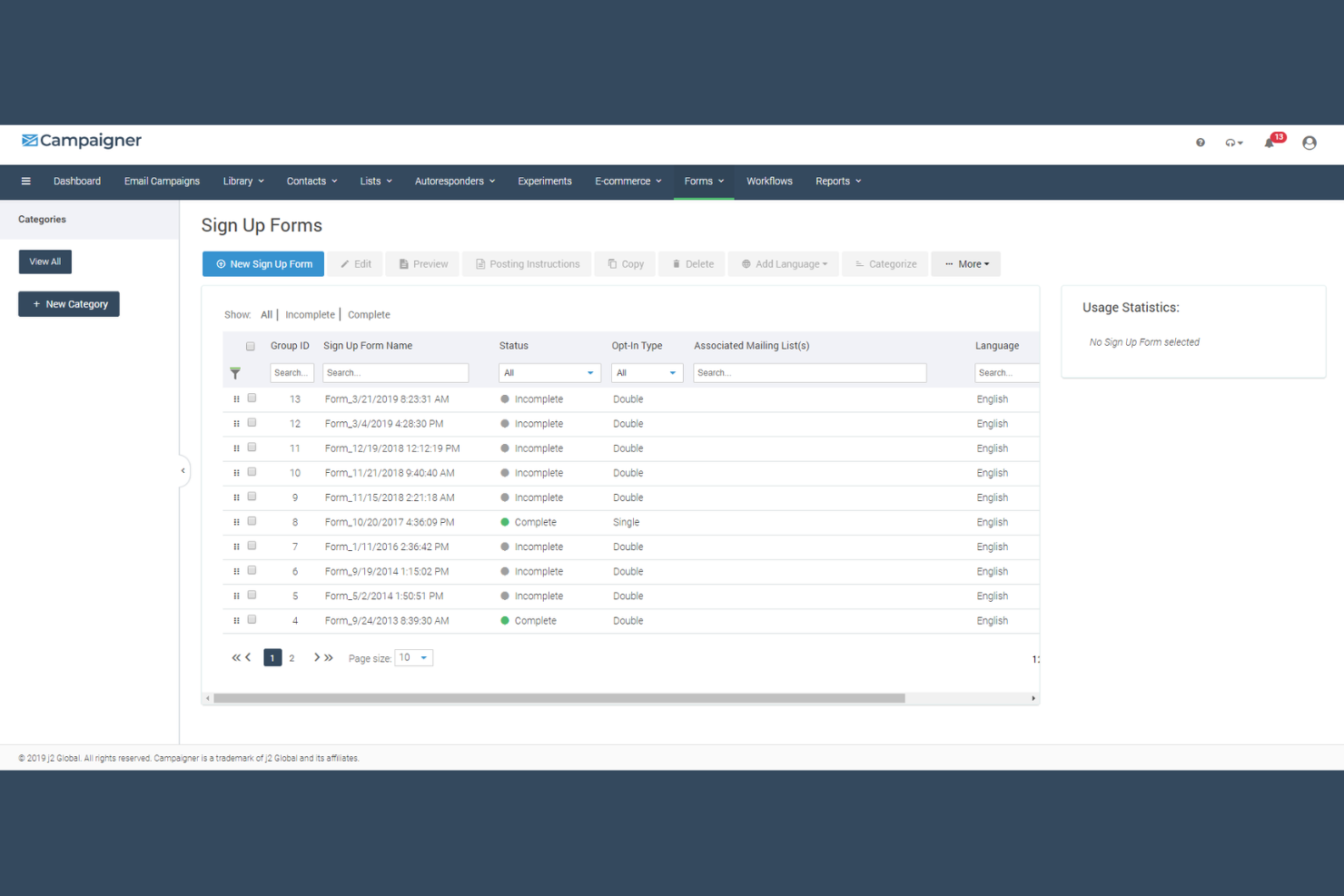Go to last page double-arrow icon
This screenshot has width=1344, height=896.
pyautogui.click(x=329, y=657)
